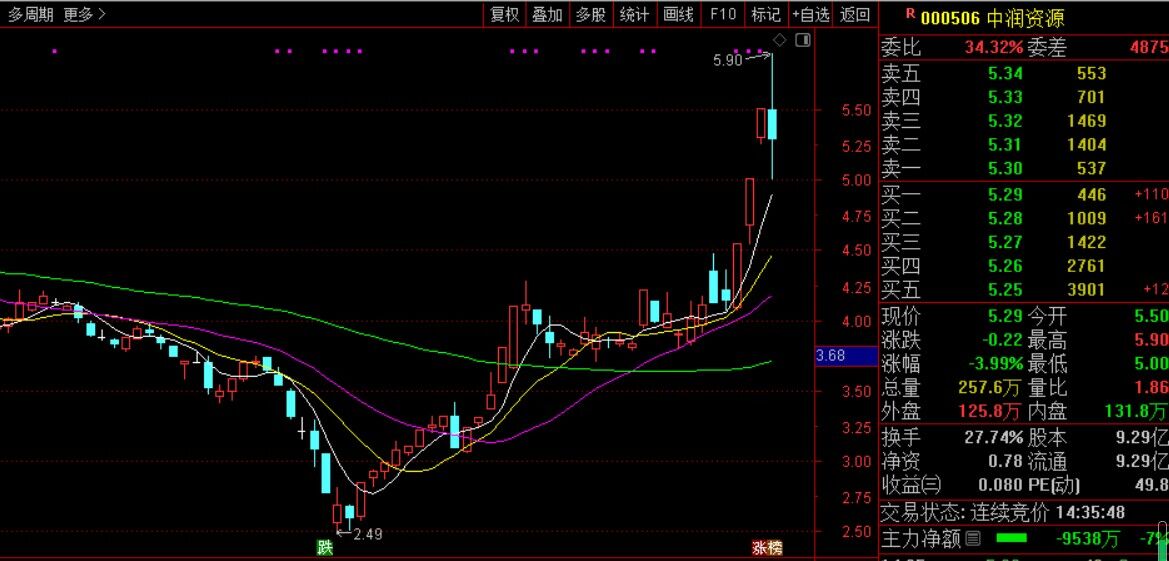Click the 外盘 value 125.8万
1169x561 pixels.
tap(990, 411)
